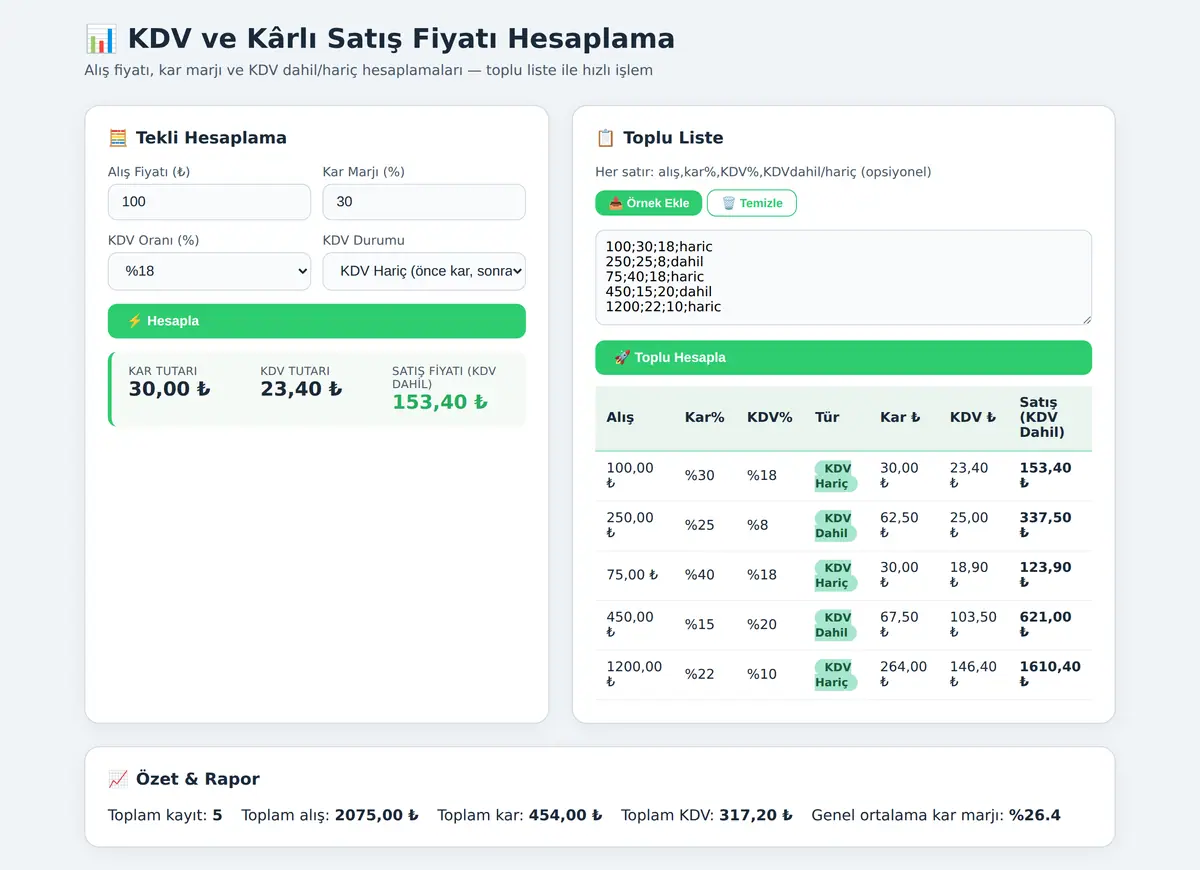1200x870 pixels.
Task: Click the bulk list textarea
Action: [843, 277]
